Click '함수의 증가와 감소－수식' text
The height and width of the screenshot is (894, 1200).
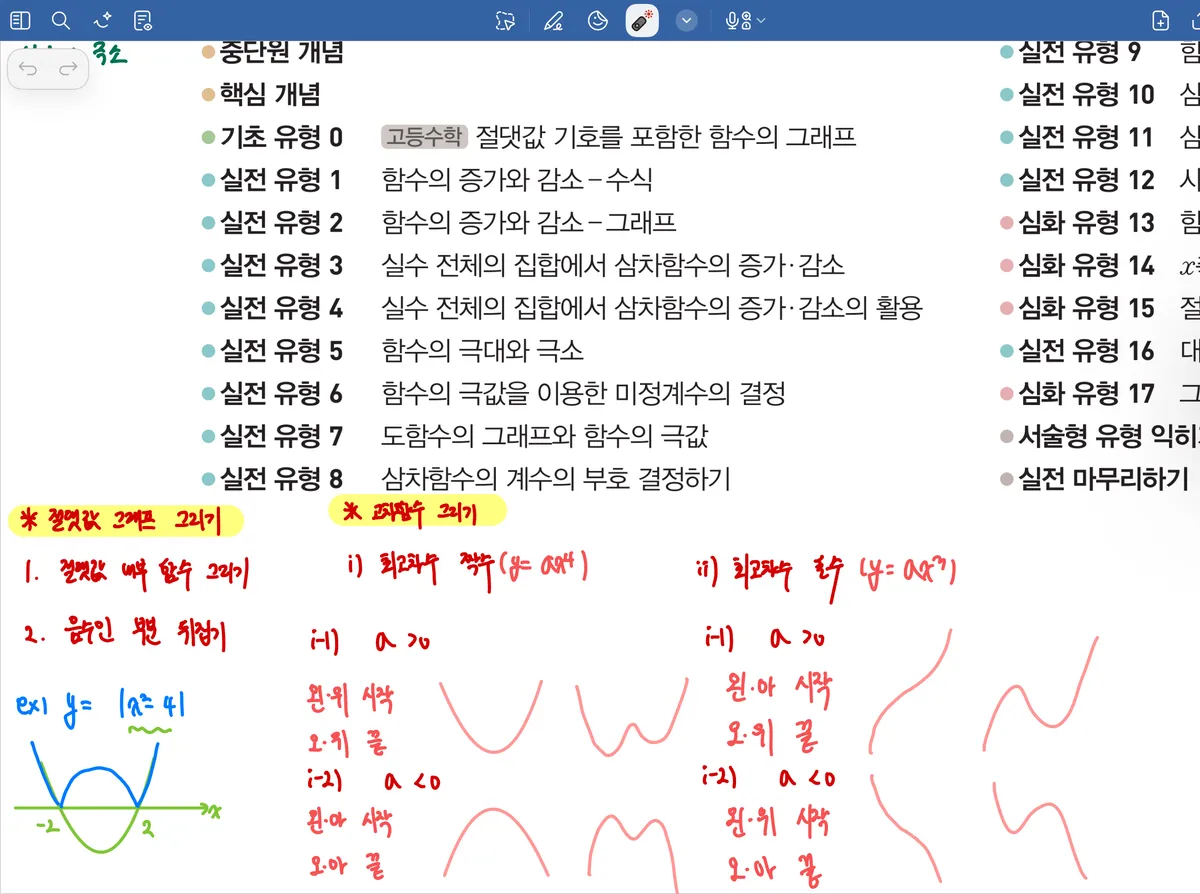[x=517, y=180]
